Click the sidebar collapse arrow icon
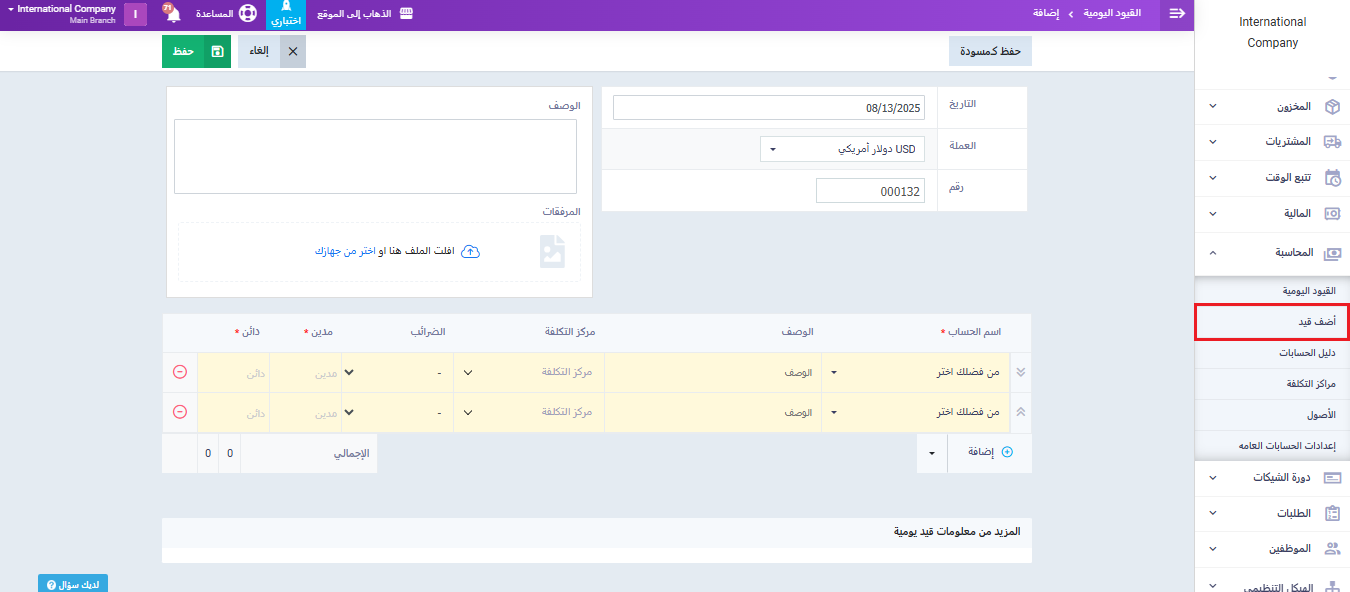The height and width of the screenshot is (592, 1350). click(1177, 14)
